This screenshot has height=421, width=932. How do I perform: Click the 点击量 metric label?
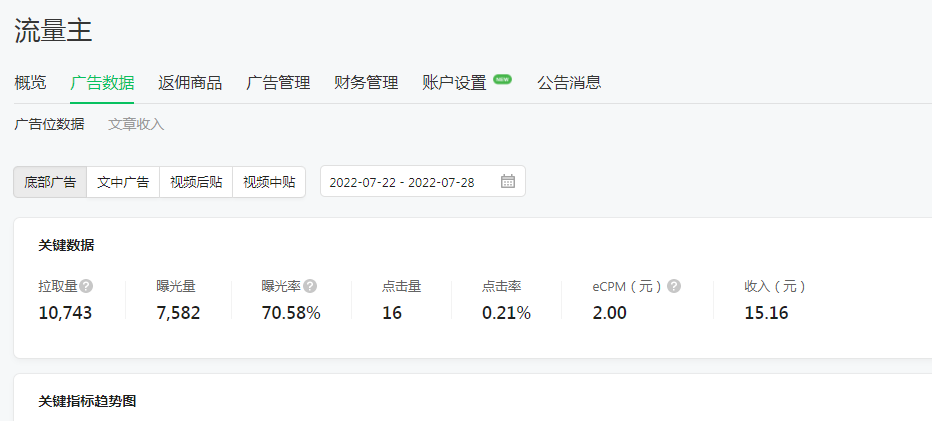(x=402, y=287)
